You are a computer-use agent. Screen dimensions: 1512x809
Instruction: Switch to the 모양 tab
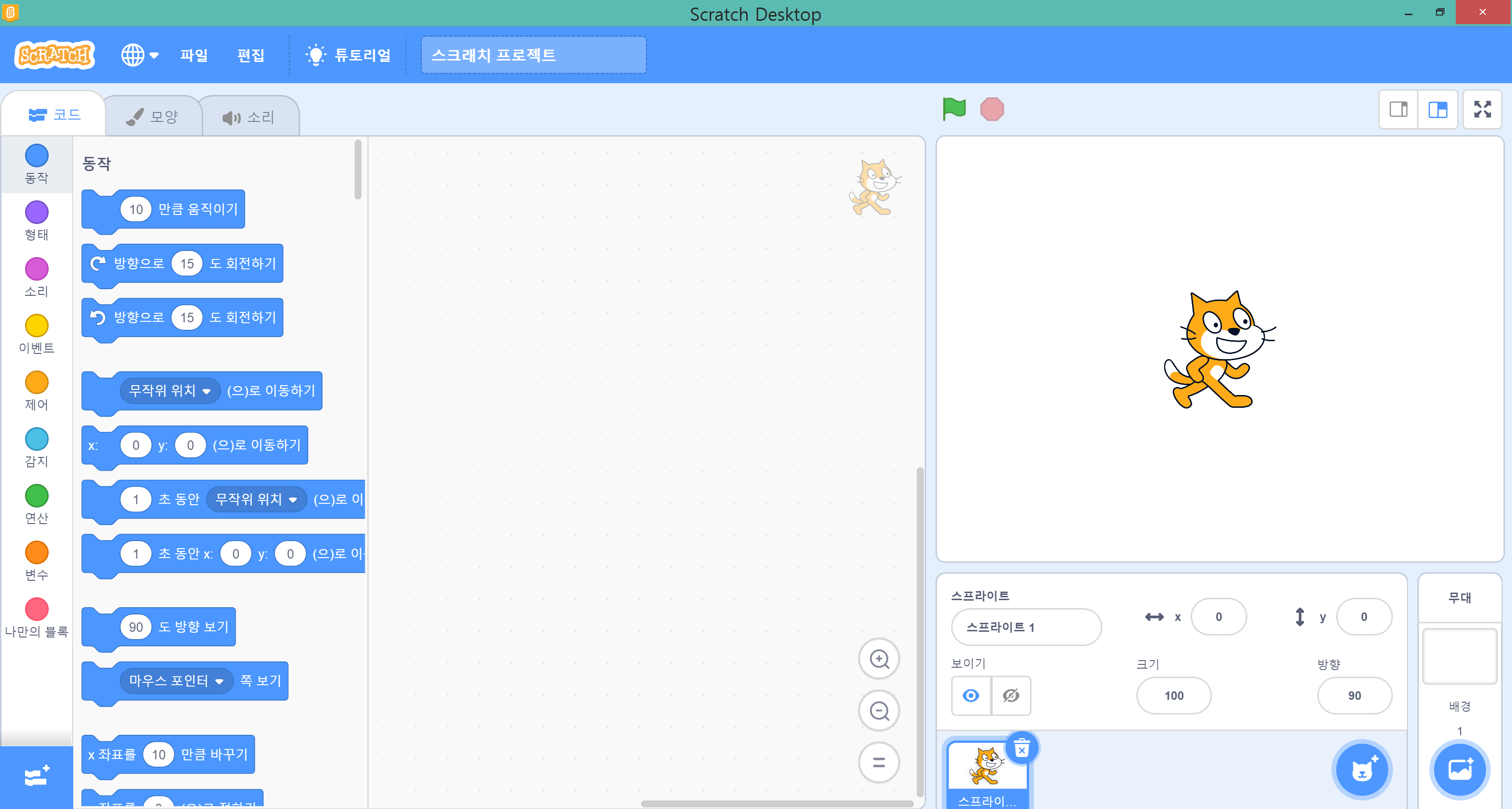pyautogui.click(x=153, y=117)
